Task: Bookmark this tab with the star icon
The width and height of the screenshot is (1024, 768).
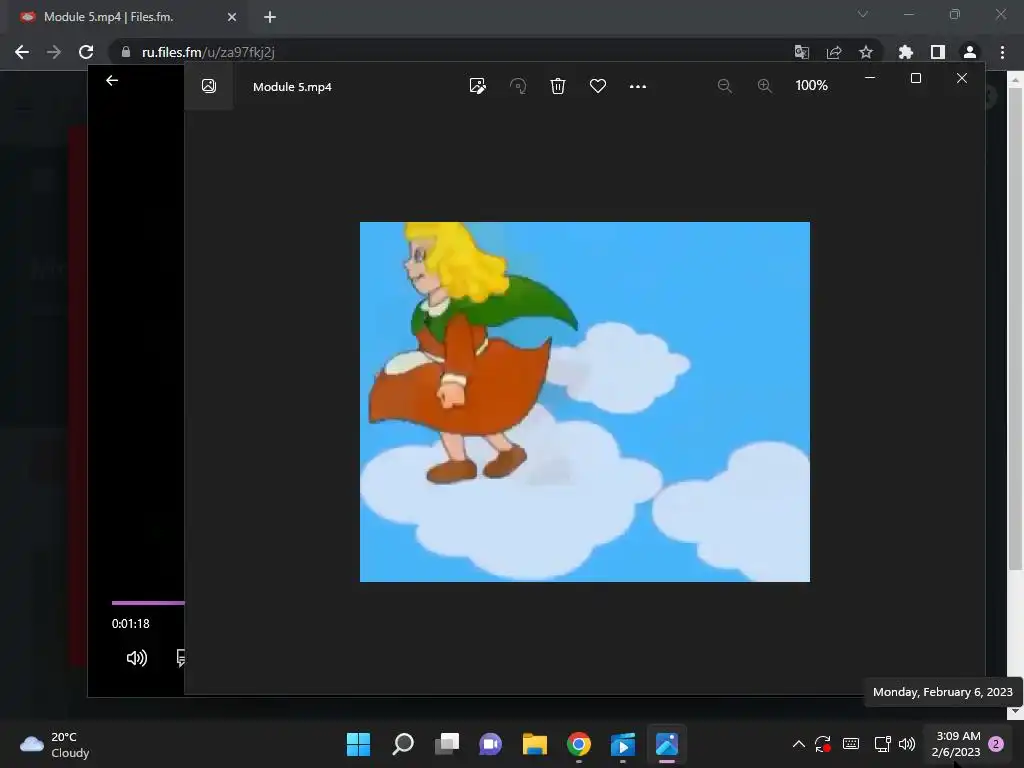Action: point(866,52)
